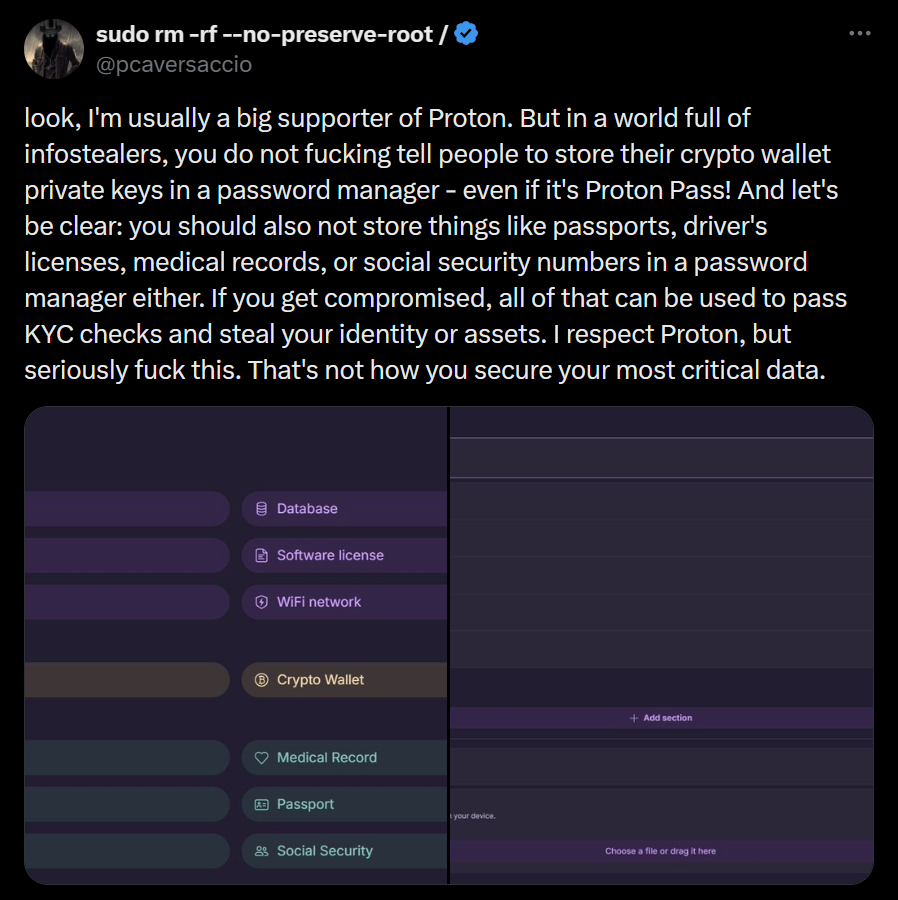Click the Add section button
The width and height of the screenshot is (898, 900).
pos(661,718)
